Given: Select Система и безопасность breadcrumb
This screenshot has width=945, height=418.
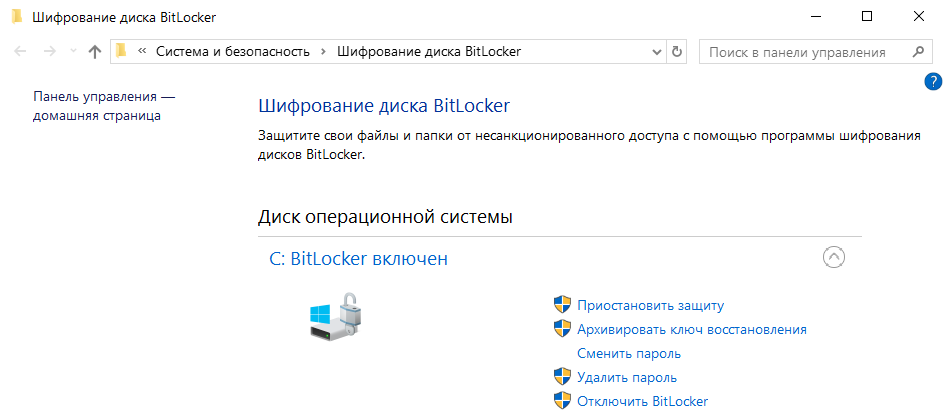Looking at the screenshot, I should [x=233, y=52].
